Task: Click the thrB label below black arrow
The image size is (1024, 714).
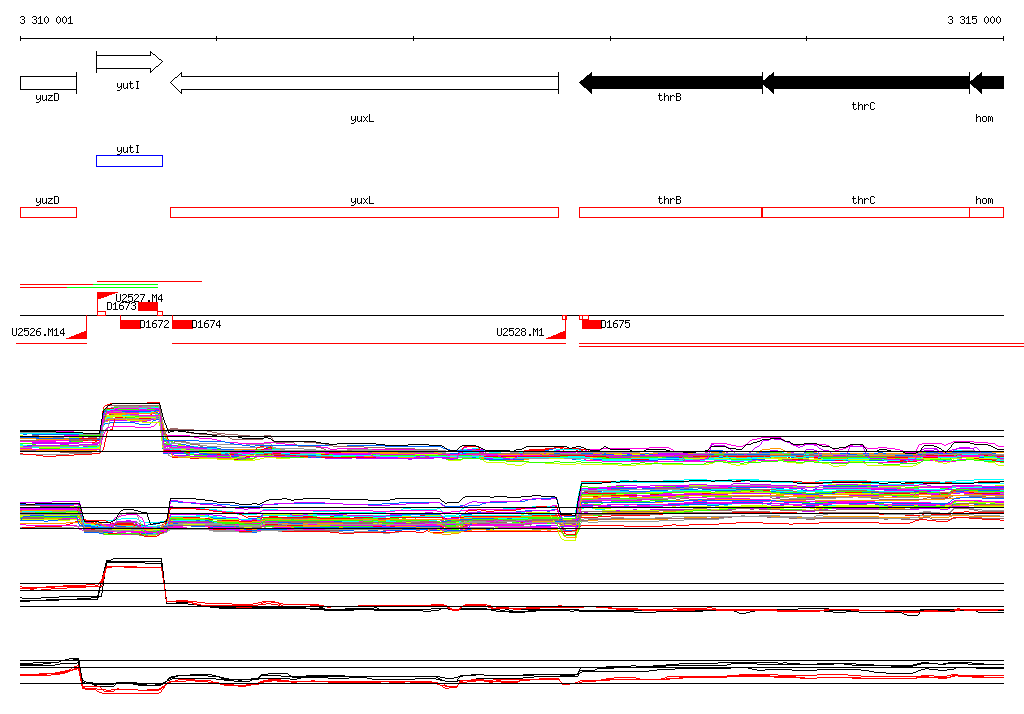Action: 669,97
